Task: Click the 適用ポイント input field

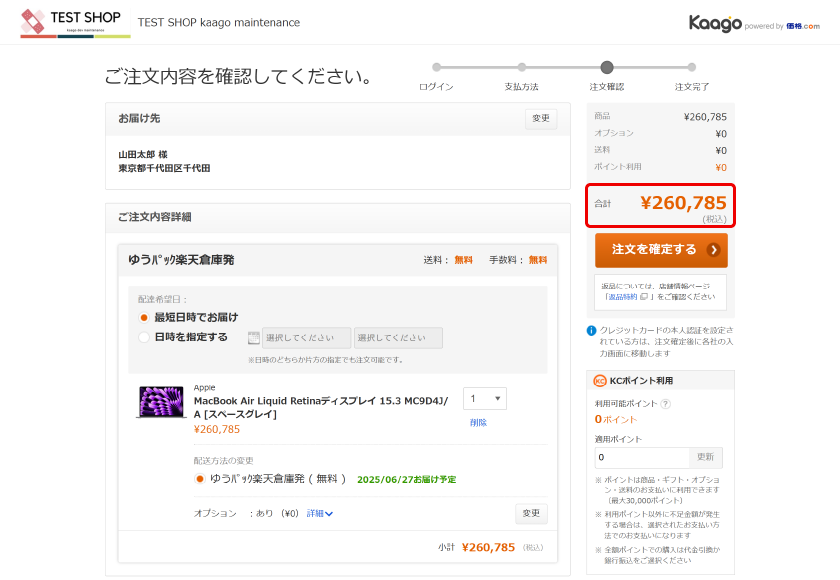Action: click(642, 457)
